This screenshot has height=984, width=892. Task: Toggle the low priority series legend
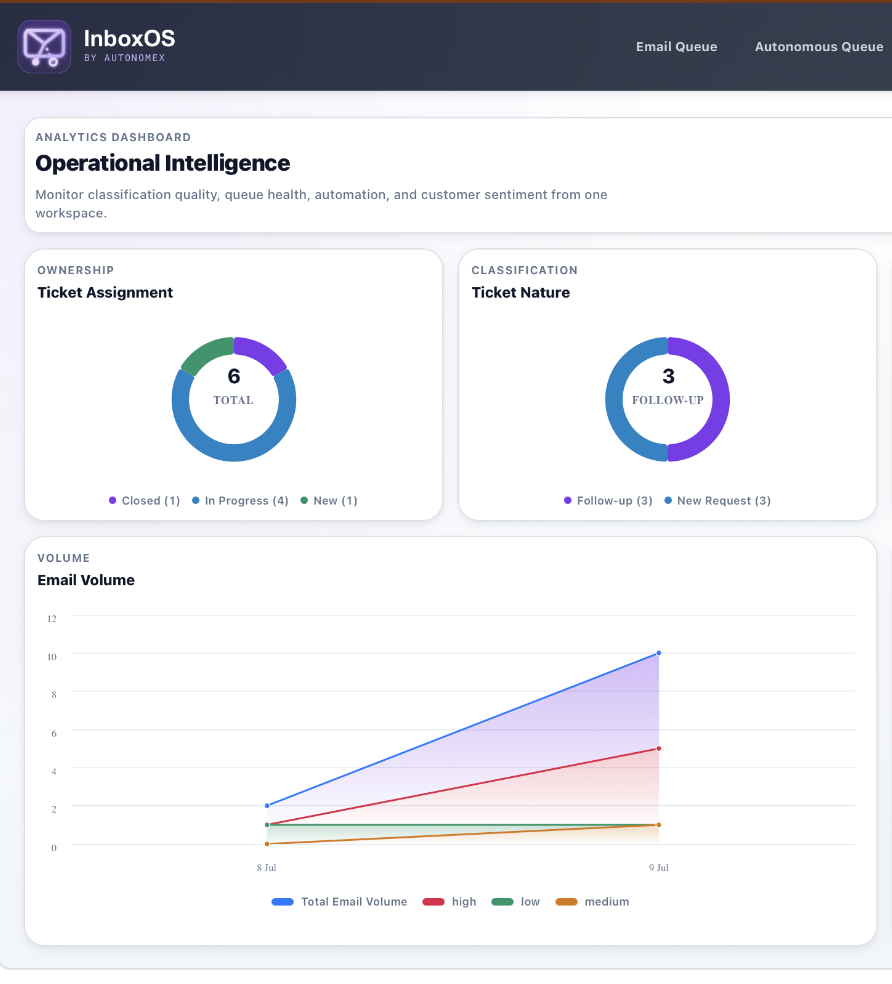515,902
